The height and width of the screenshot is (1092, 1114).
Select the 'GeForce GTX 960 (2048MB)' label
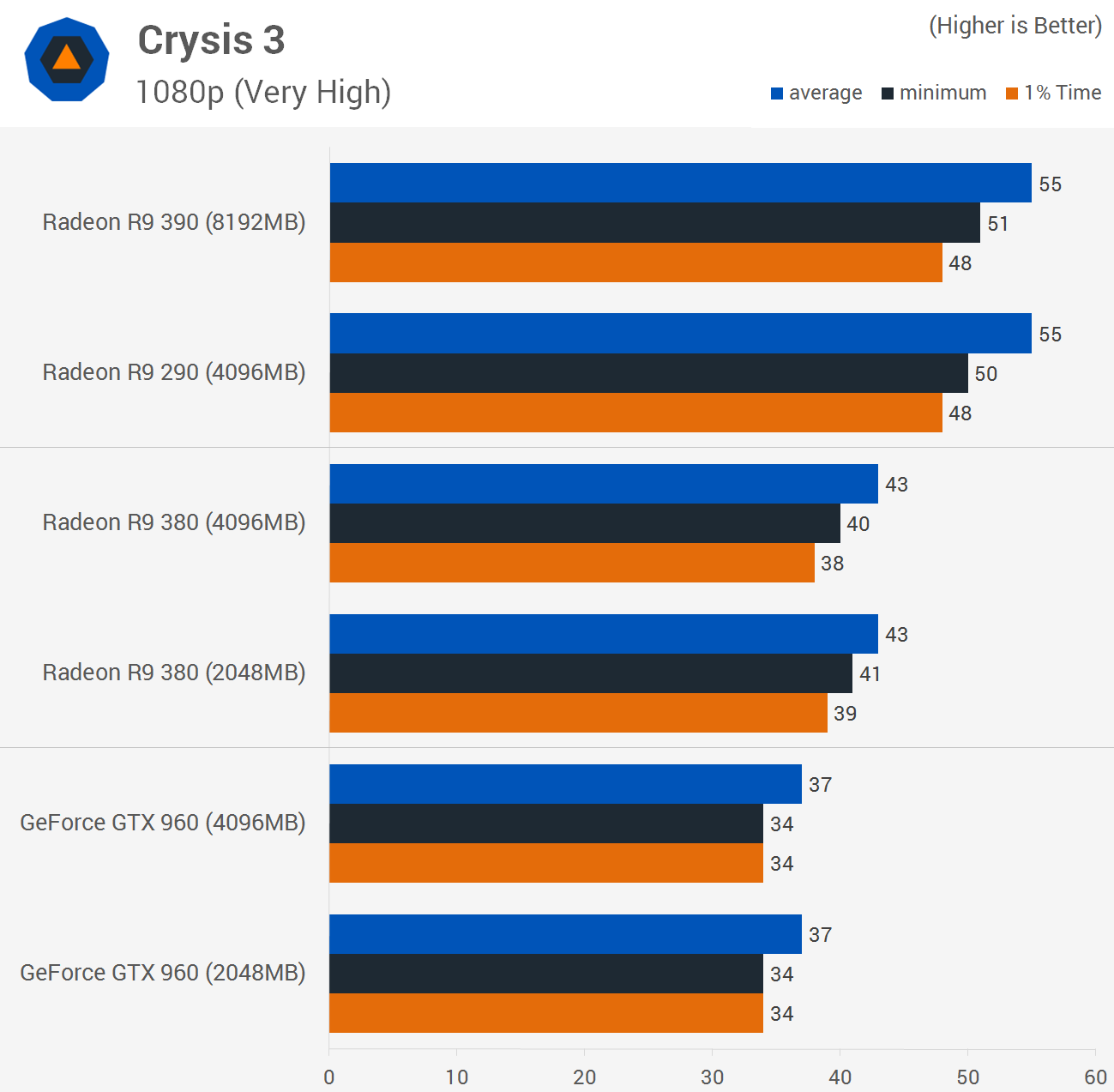point(163,973)
